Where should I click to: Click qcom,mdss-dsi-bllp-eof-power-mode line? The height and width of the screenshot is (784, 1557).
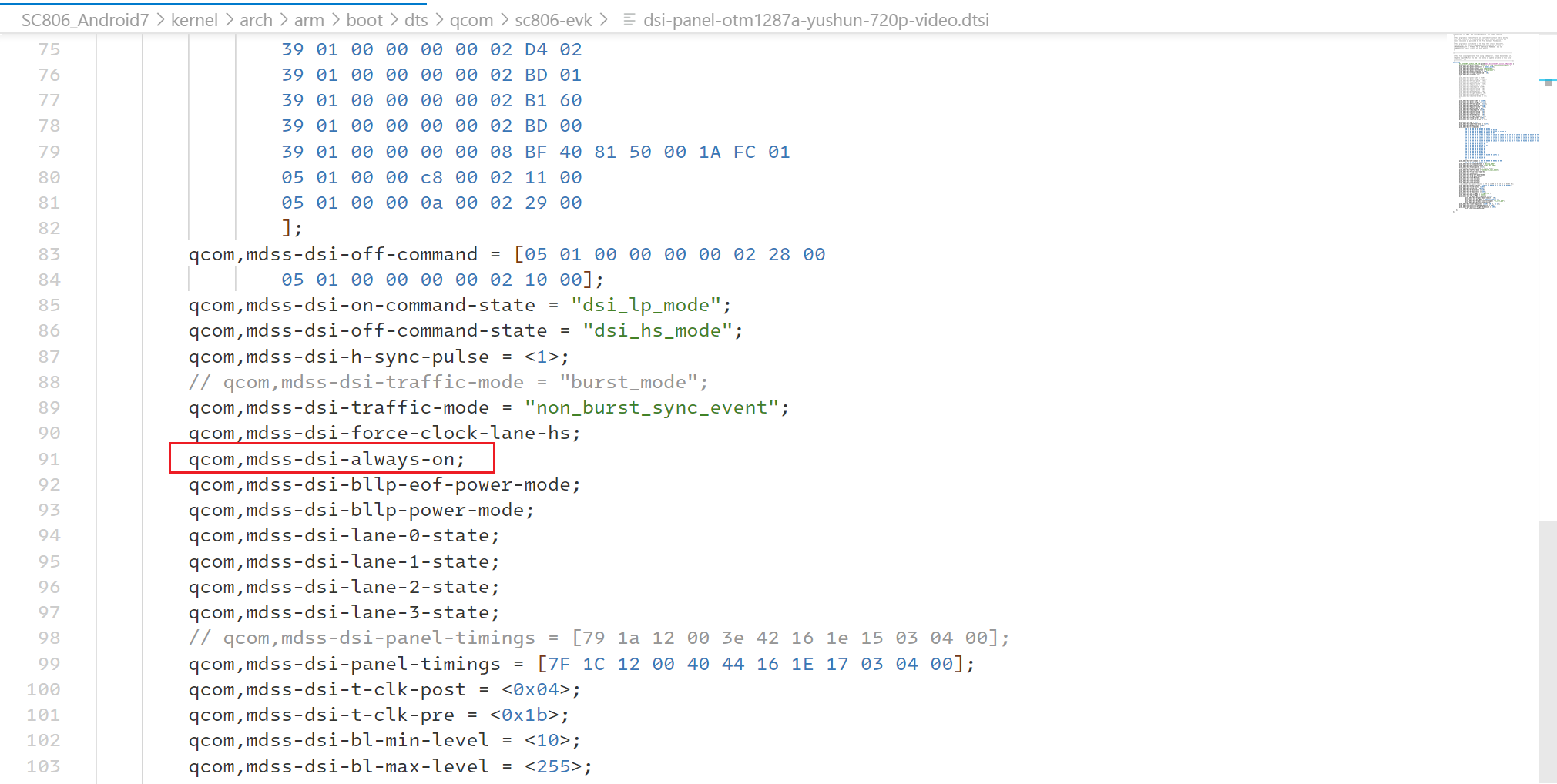pos(384,484)
